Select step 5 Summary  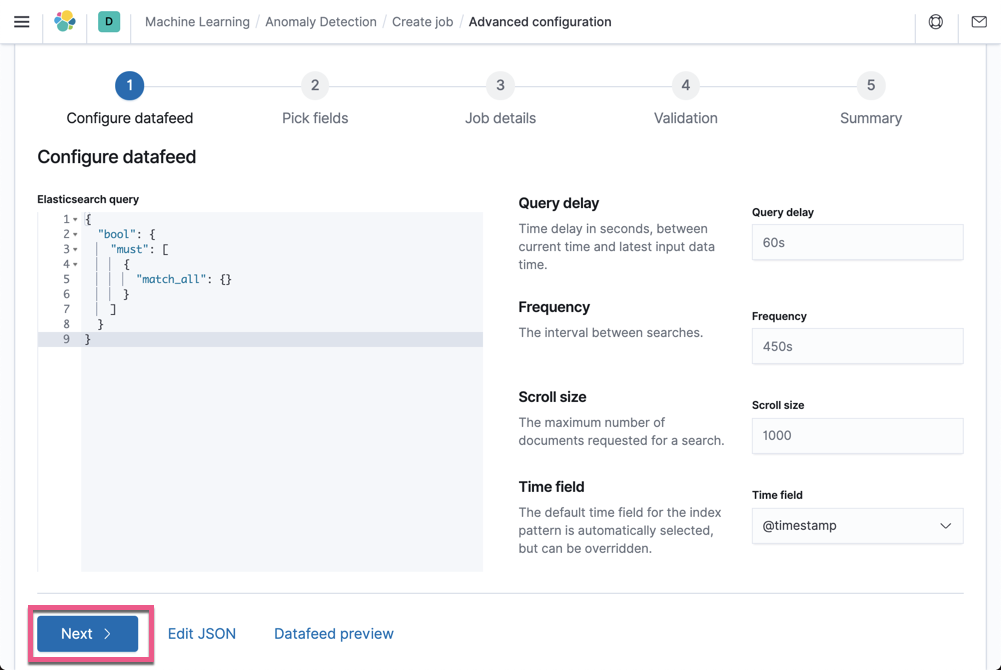click(x=870, y=86)
